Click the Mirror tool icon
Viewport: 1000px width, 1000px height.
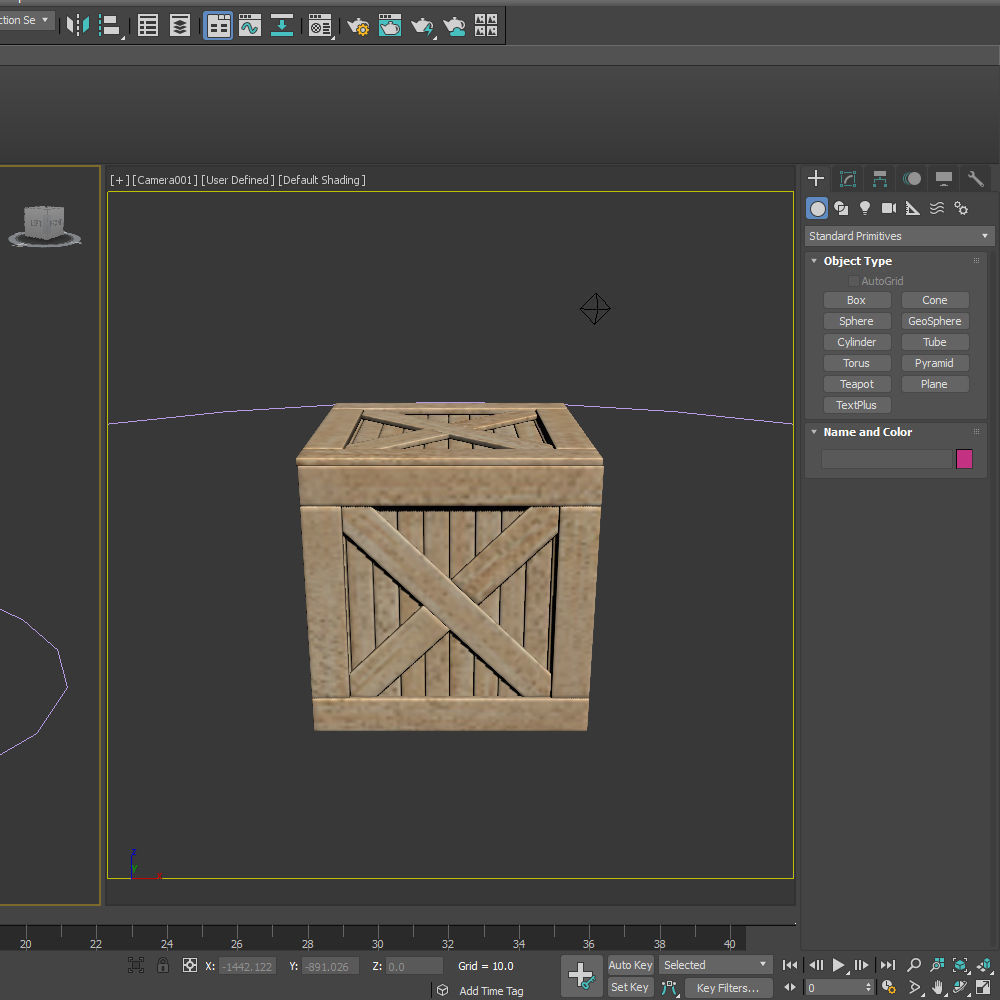pos(78,26)
